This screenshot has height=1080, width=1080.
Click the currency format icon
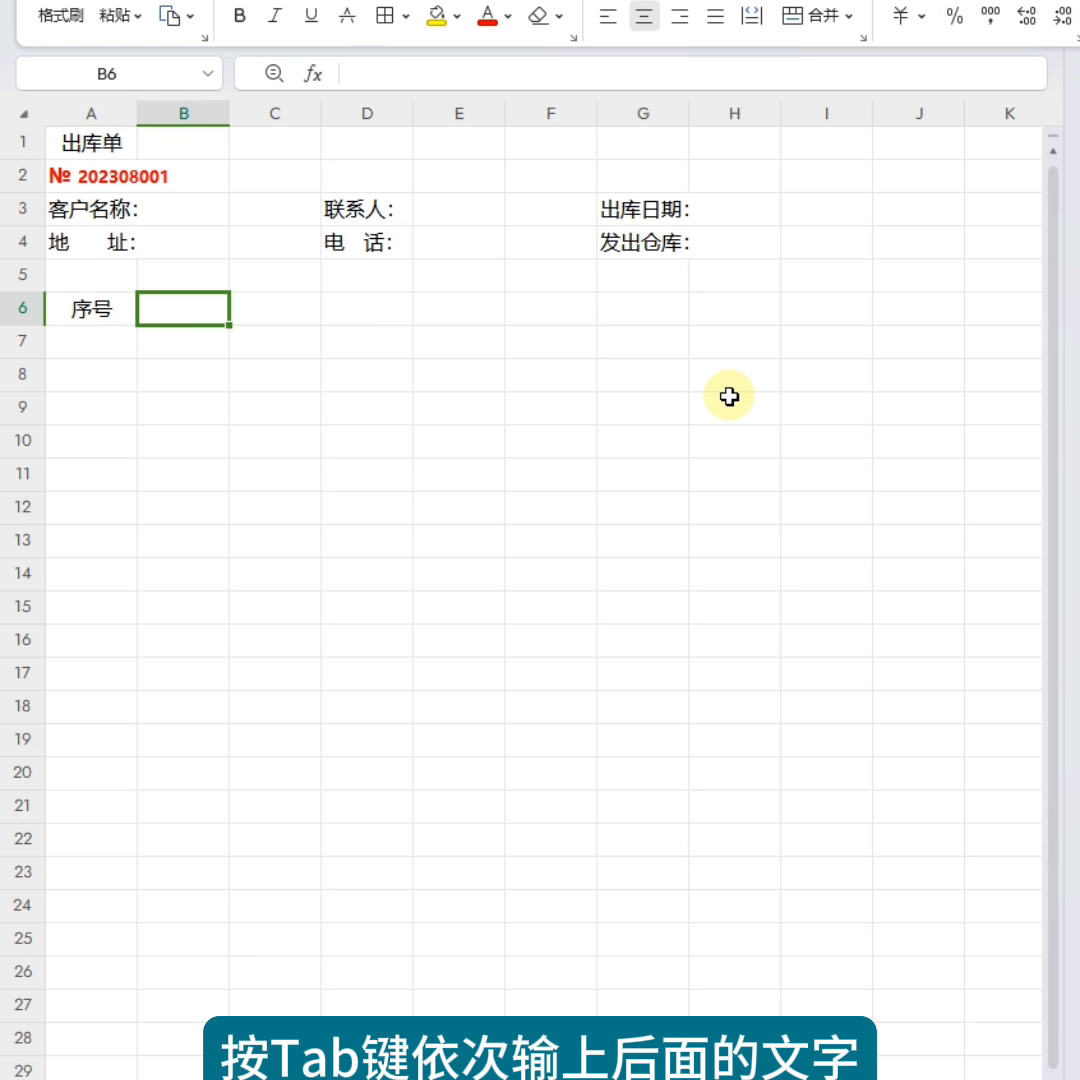coord(900,15)
